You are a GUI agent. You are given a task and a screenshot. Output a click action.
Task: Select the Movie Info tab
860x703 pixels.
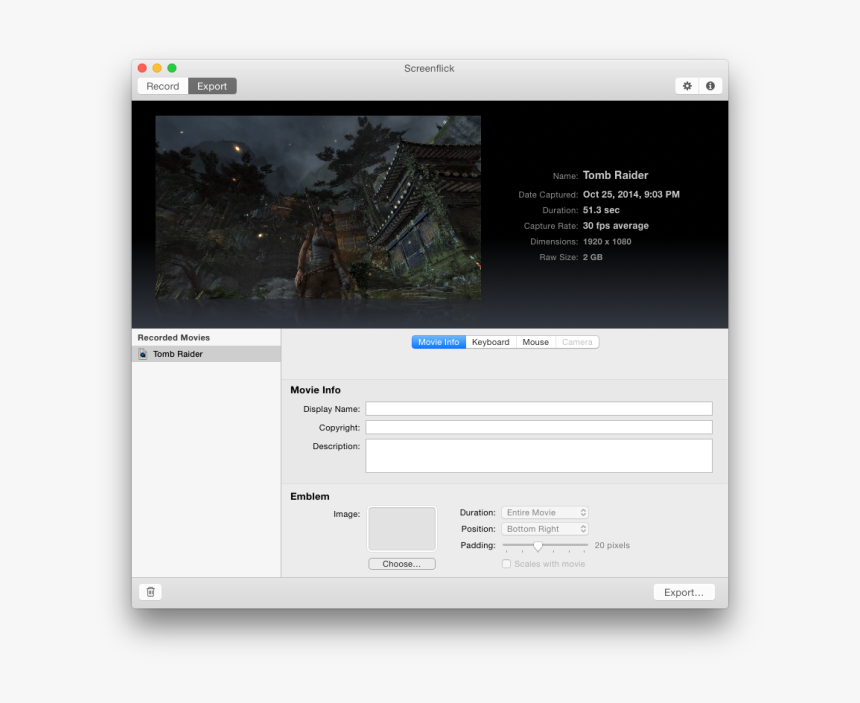439,342
